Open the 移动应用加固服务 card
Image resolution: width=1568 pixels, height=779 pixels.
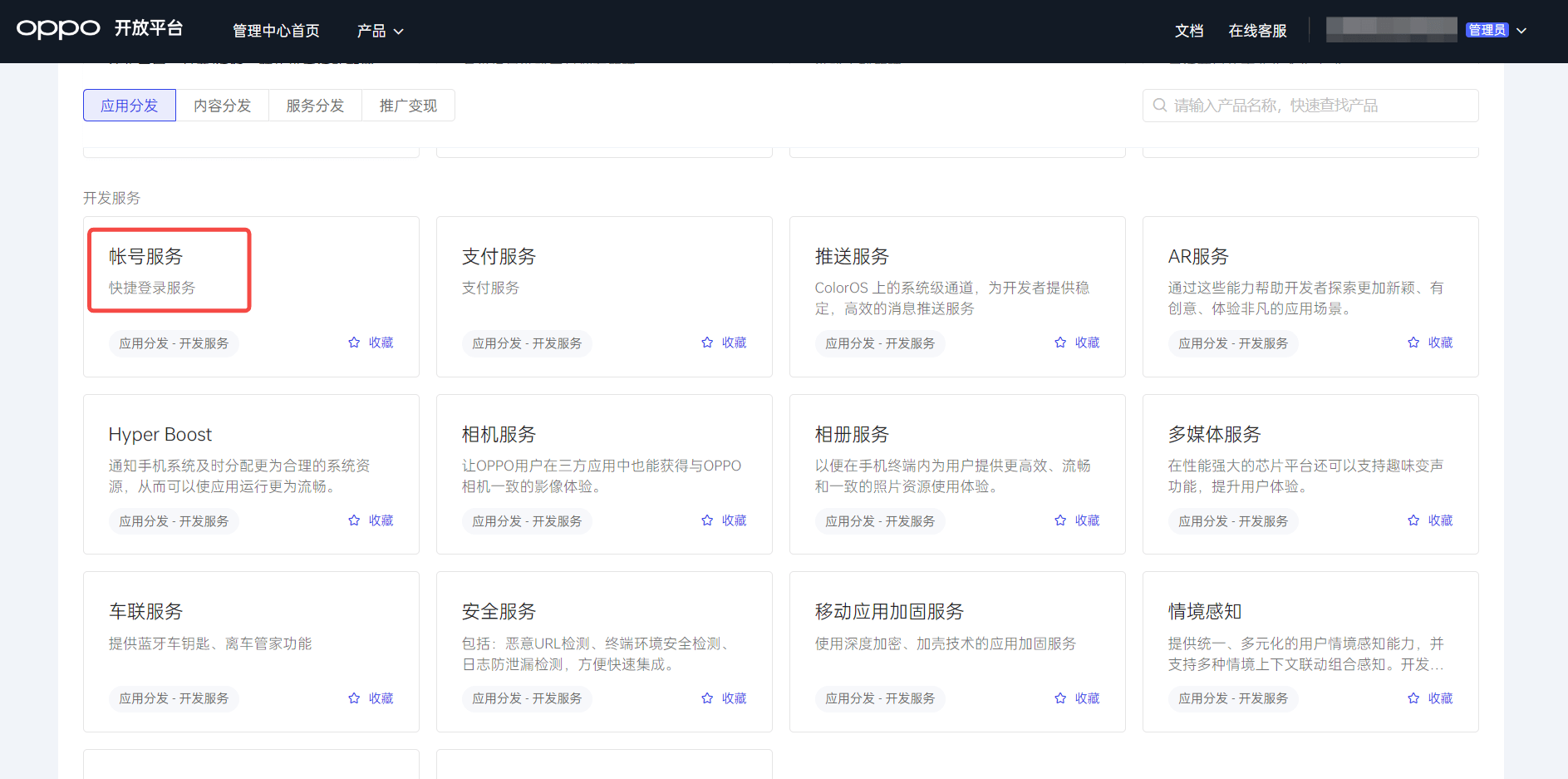pyautogui.click(x=889, y=612)
